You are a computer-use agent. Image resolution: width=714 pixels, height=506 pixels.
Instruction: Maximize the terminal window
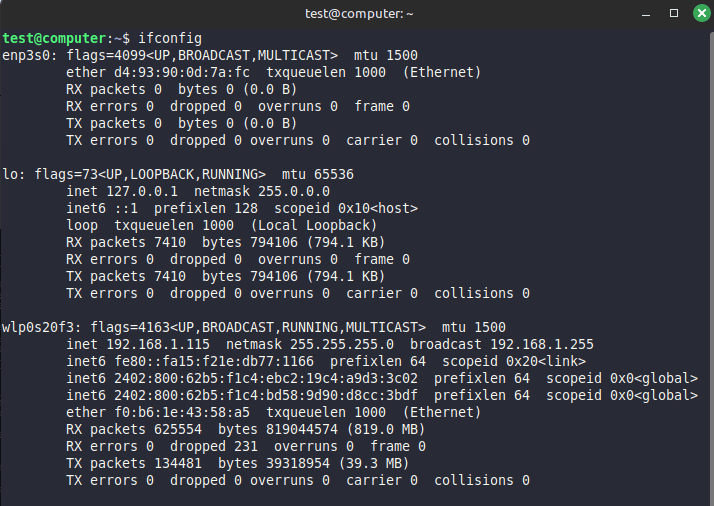tap(673, 13)
